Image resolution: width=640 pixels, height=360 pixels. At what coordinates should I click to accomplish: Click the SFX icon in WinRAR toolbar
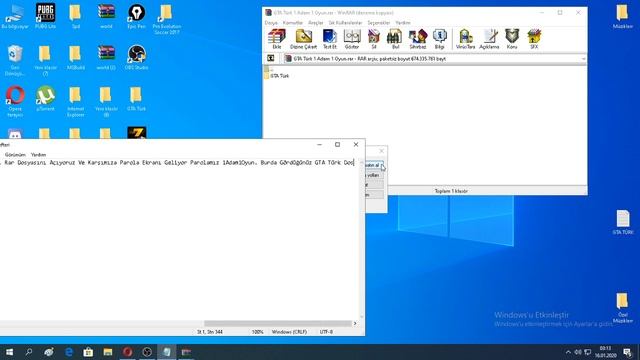point(534,39)
